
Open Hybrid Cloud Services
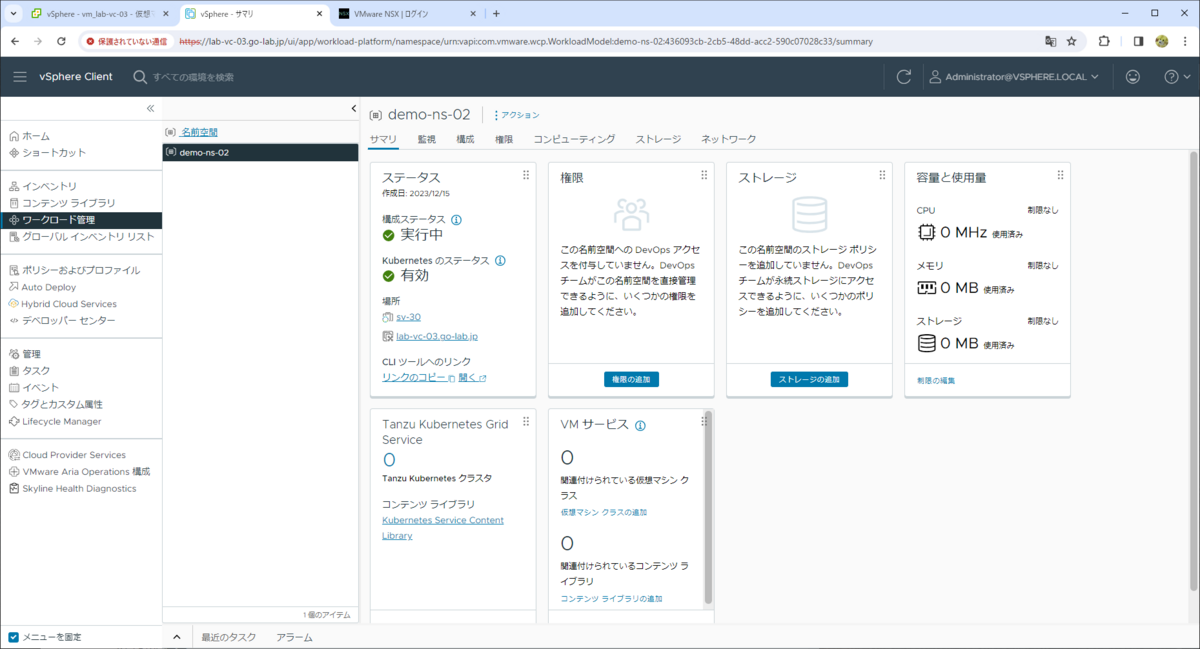pyautogui.click(x=69, y=304)
